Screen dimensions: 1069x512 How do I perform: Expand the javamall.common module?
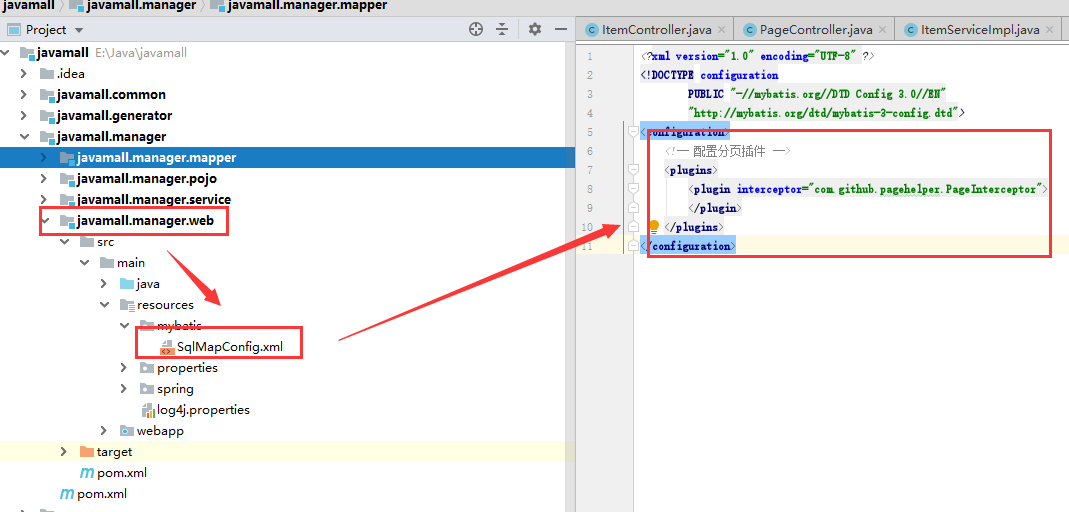[x=25, y=95]
